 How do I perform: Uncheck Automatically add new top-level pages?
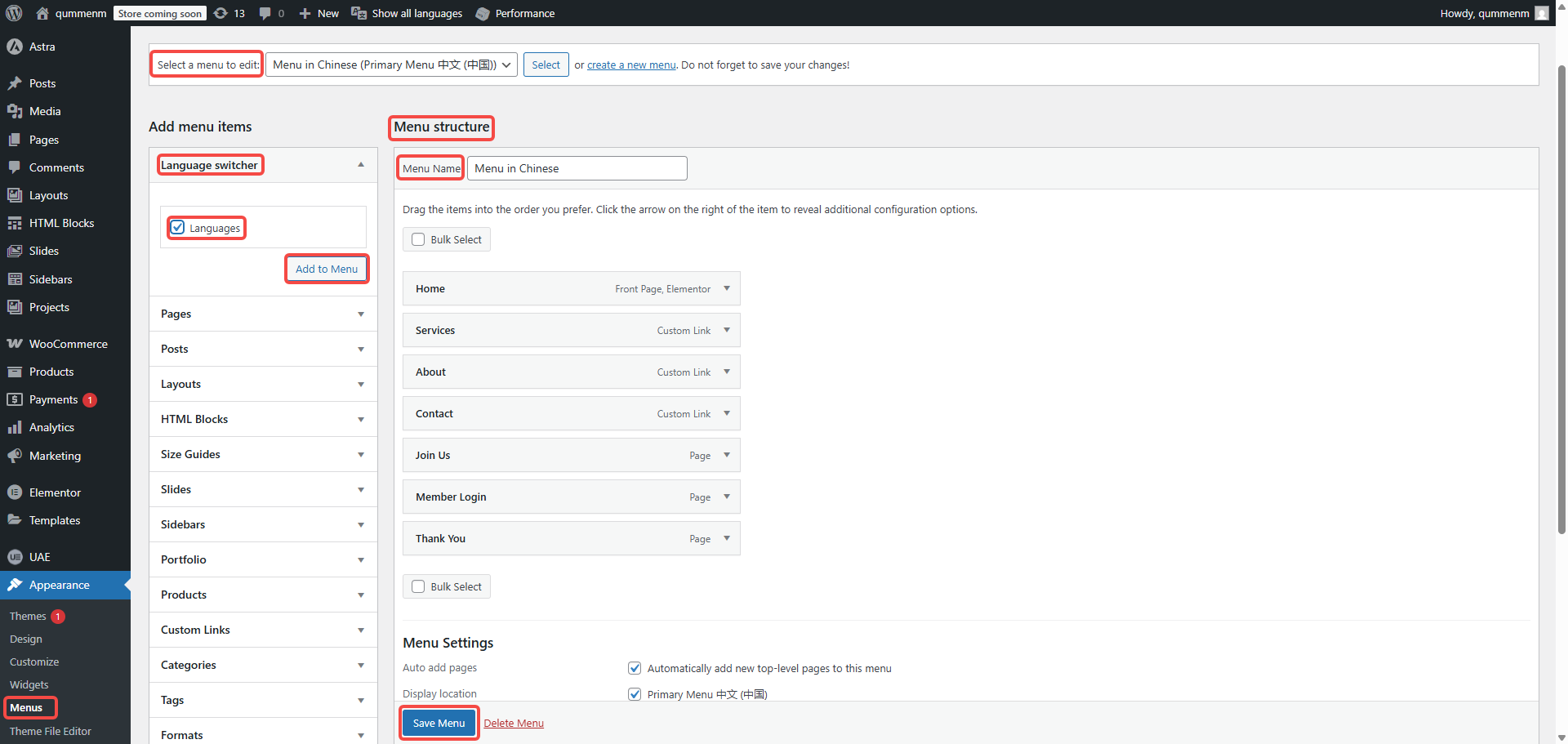coord(635,668)
